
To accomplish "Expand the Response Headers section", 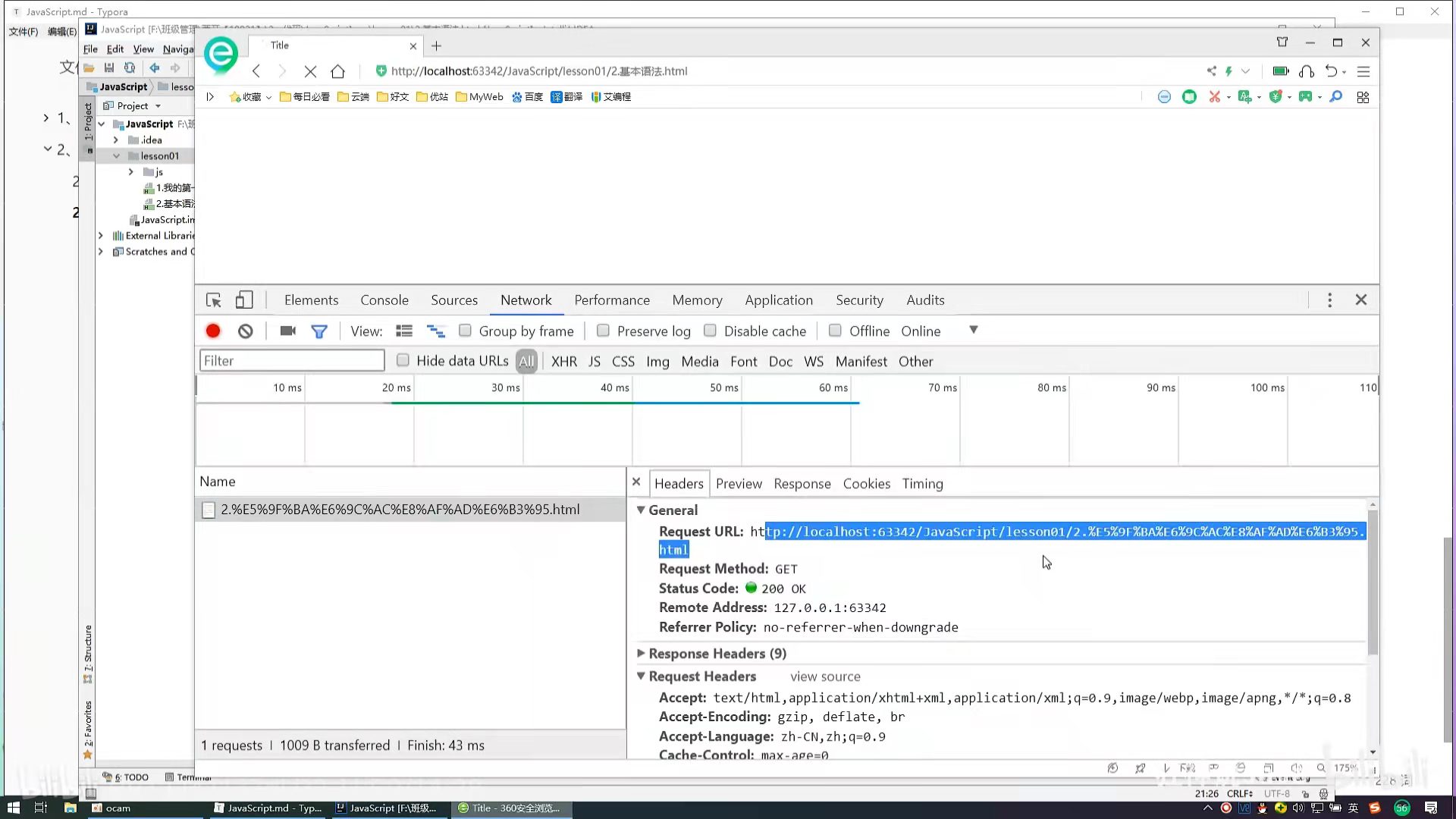I will click(x=641, y=654).
